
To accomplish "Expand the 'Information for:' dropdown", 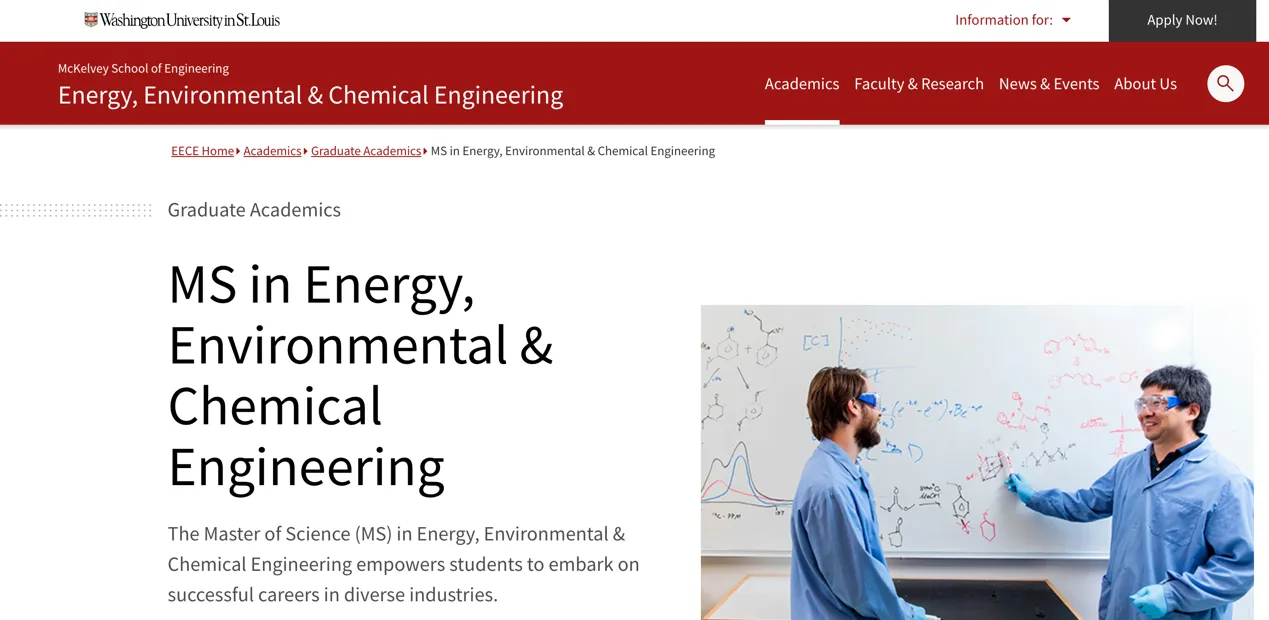I will click(1012, 20).
